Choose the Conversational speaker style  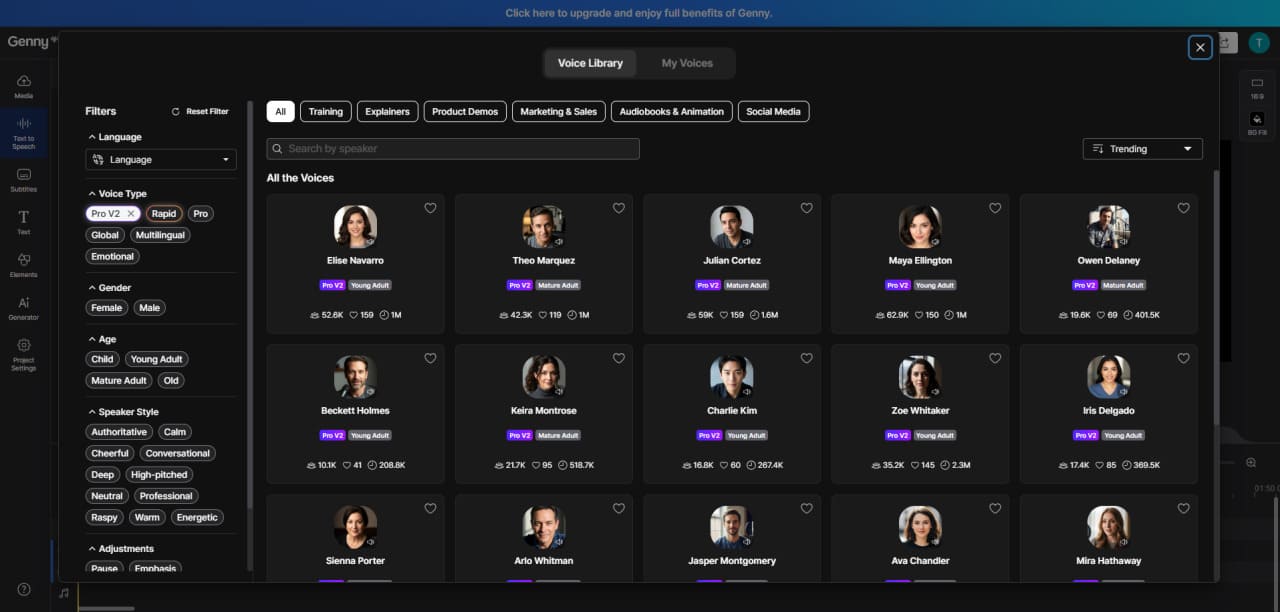(178, 454)
